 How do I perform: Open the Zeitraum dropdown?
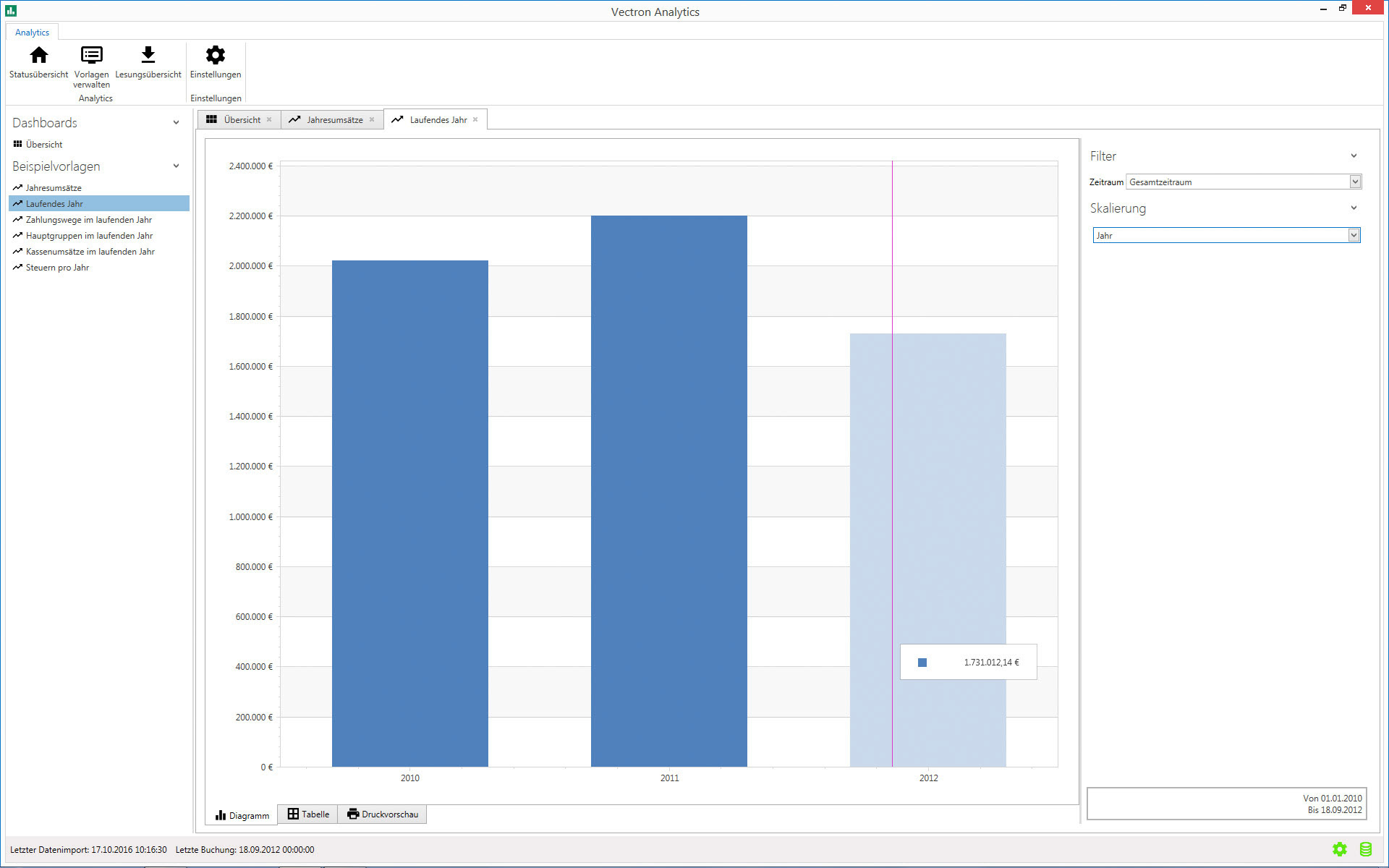coord(1355,182)
